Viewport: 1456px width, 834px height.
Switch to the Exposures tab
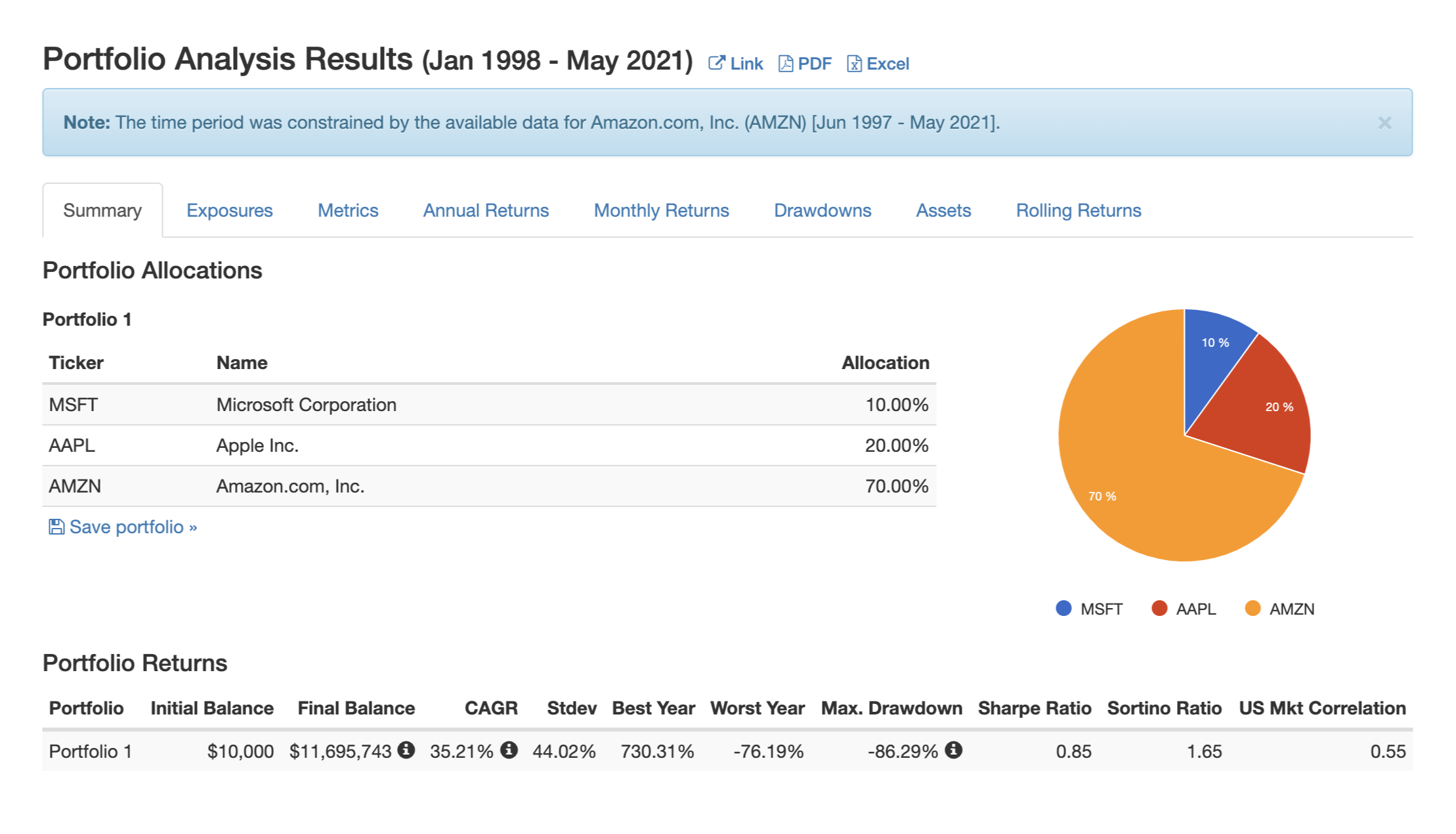coord(230,210)
